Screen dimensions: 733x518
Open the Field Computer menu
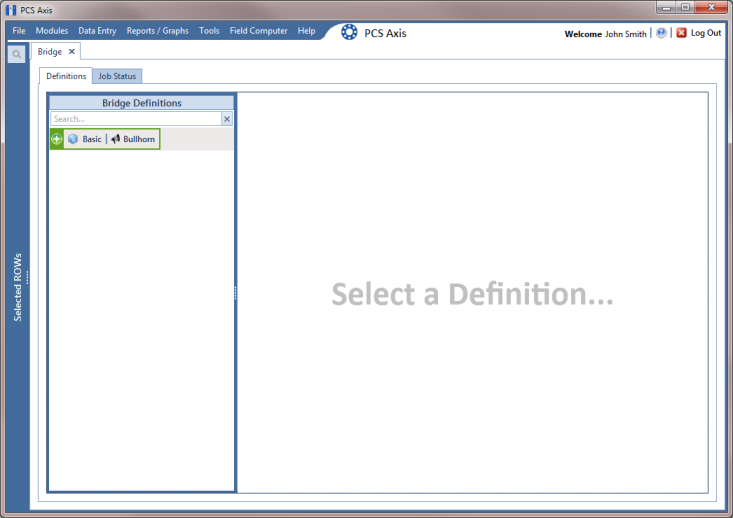coord(259,31)
